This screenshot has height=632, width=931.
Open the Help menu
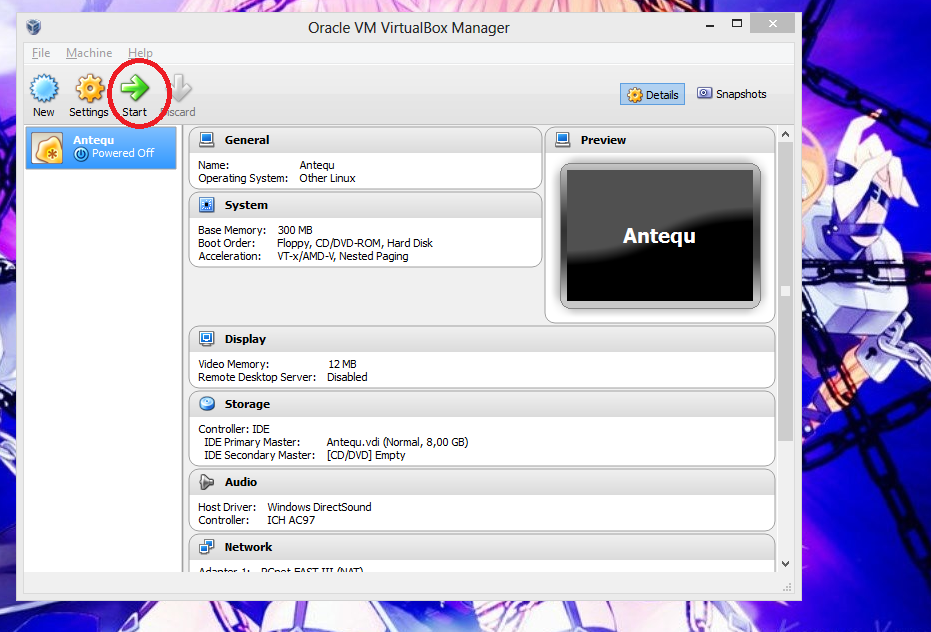point(140,53)
